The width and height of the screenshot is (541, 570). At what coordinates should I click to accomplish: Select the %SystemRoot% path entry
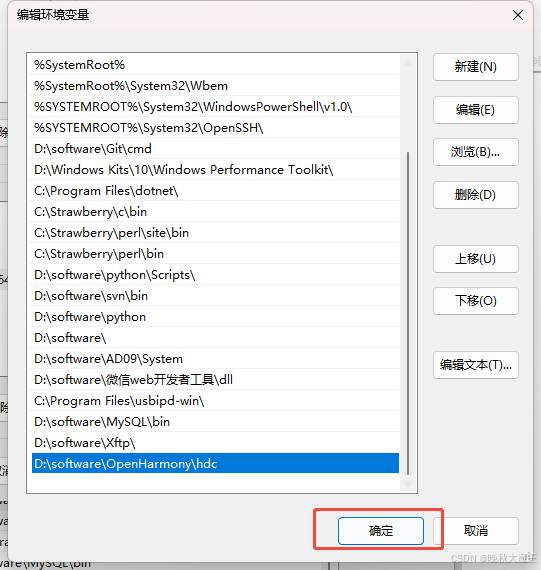(x=214, y=65)
